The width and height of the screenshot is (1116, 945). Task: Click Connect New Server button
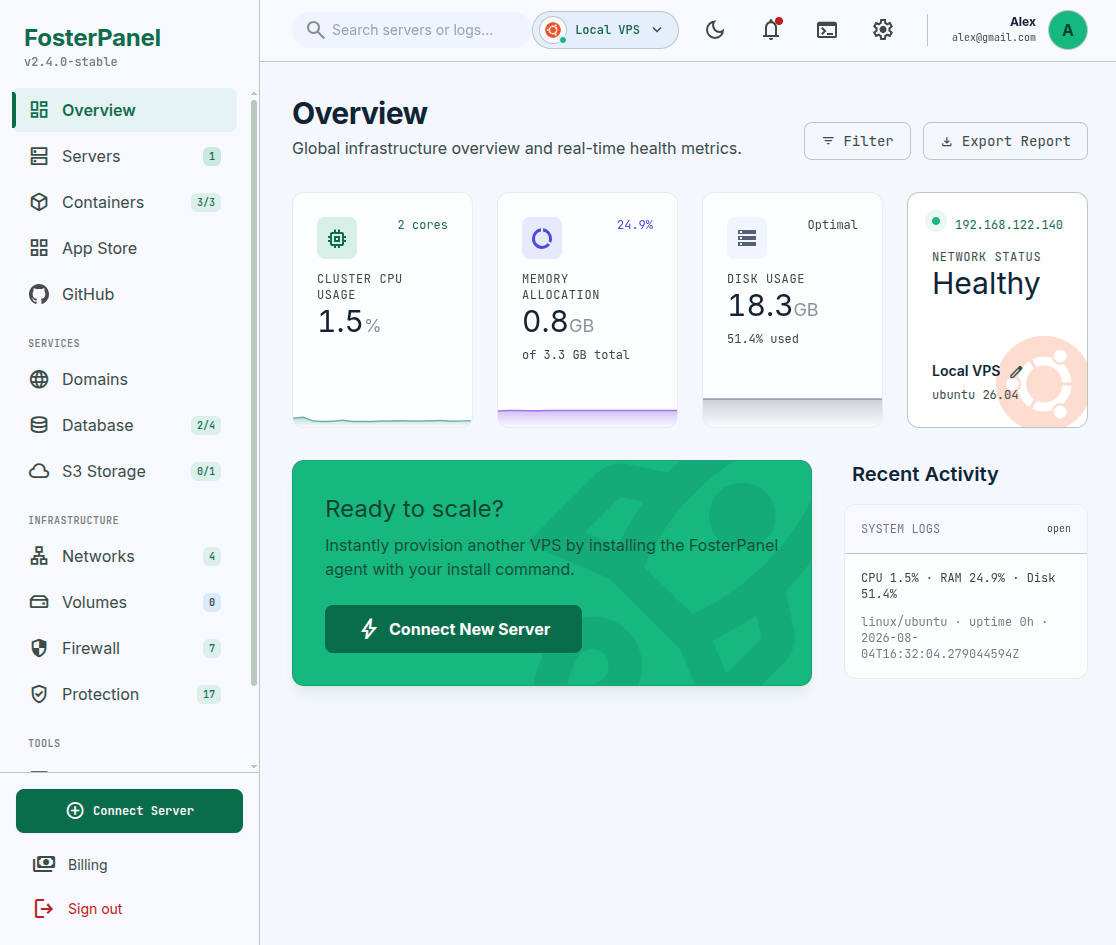click(453, 629)
